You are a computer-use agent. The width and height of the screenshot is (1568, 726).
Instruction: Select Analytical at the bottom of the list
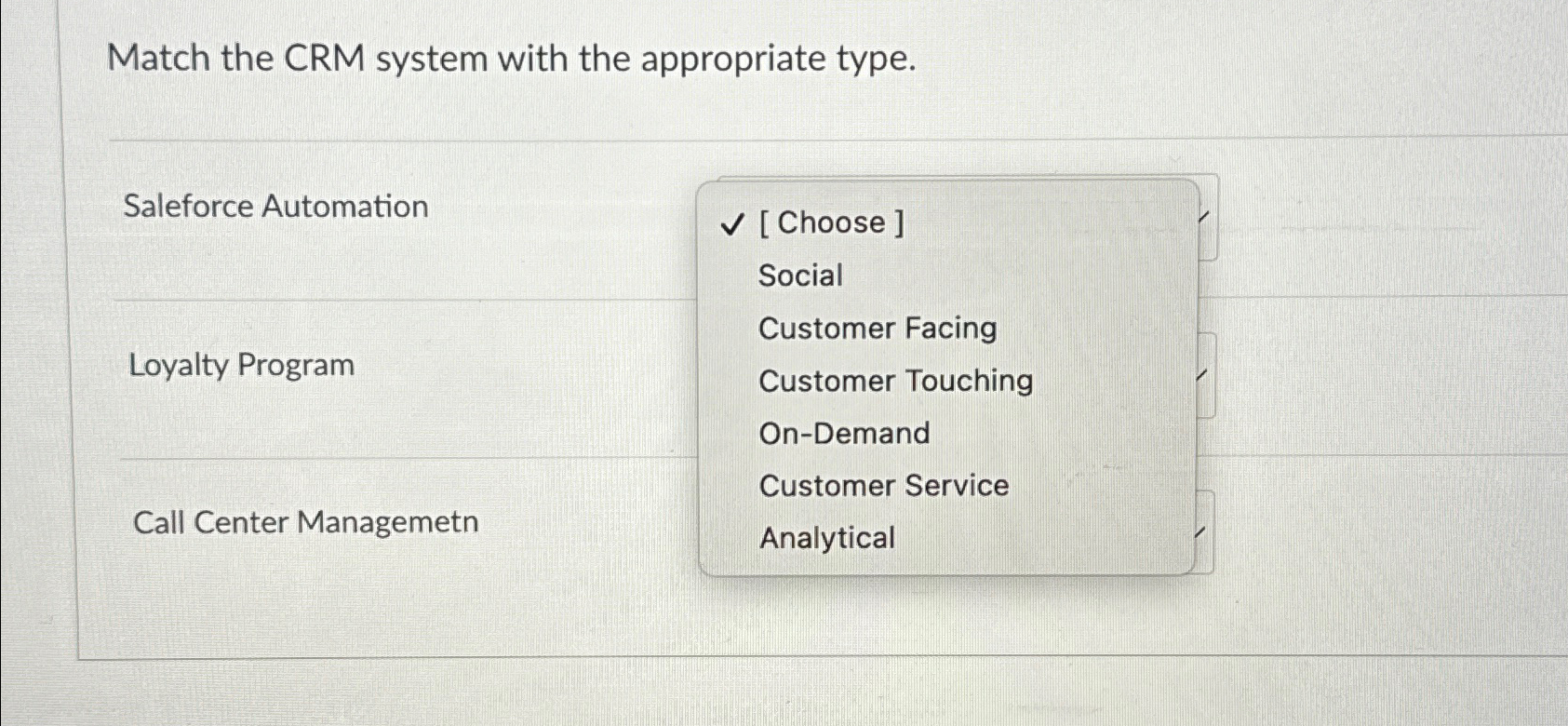(x=825, y=538)
